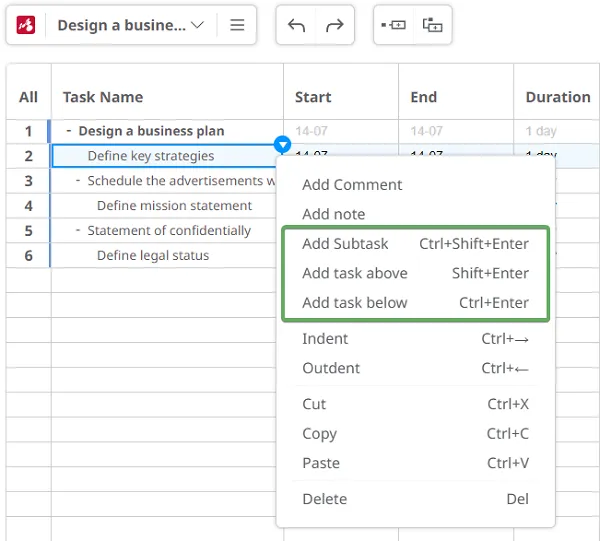Image resolution: width=600 pixels, height=541 pixels.
Task: Click the All column header
Action: point(28,97)
